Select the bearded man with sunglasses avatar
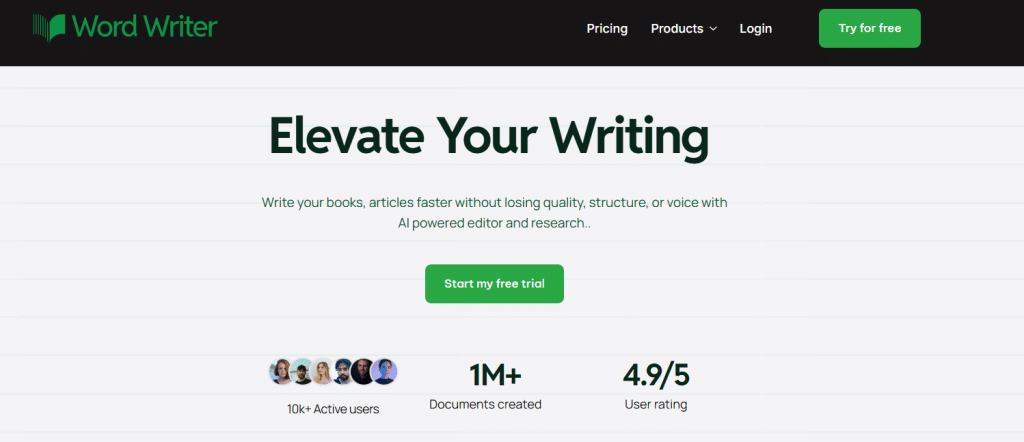Viewport: 1024px width, 442px height. pyautogui.click(x=342, y=371)
